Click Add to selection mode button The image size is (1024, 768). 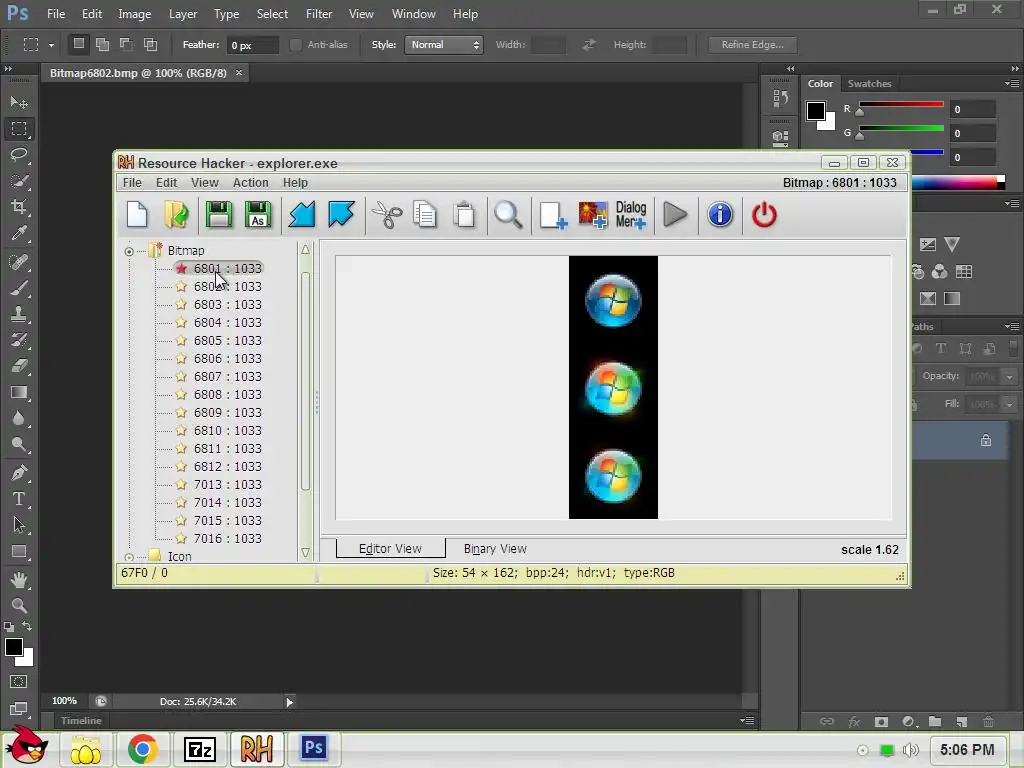(103, 44)
